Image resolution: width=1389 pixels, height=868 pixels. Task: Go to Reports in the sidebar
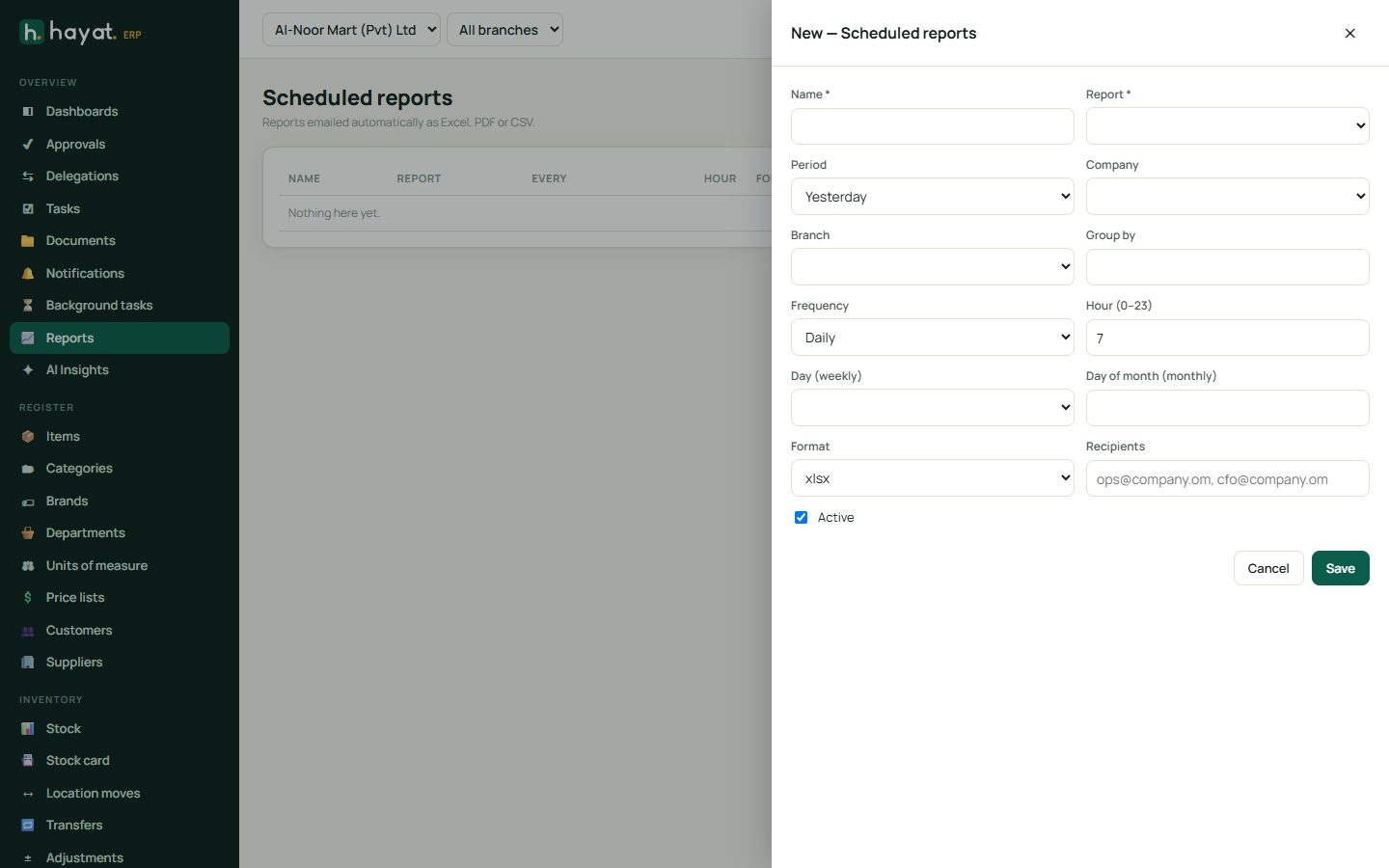[120, 339]
